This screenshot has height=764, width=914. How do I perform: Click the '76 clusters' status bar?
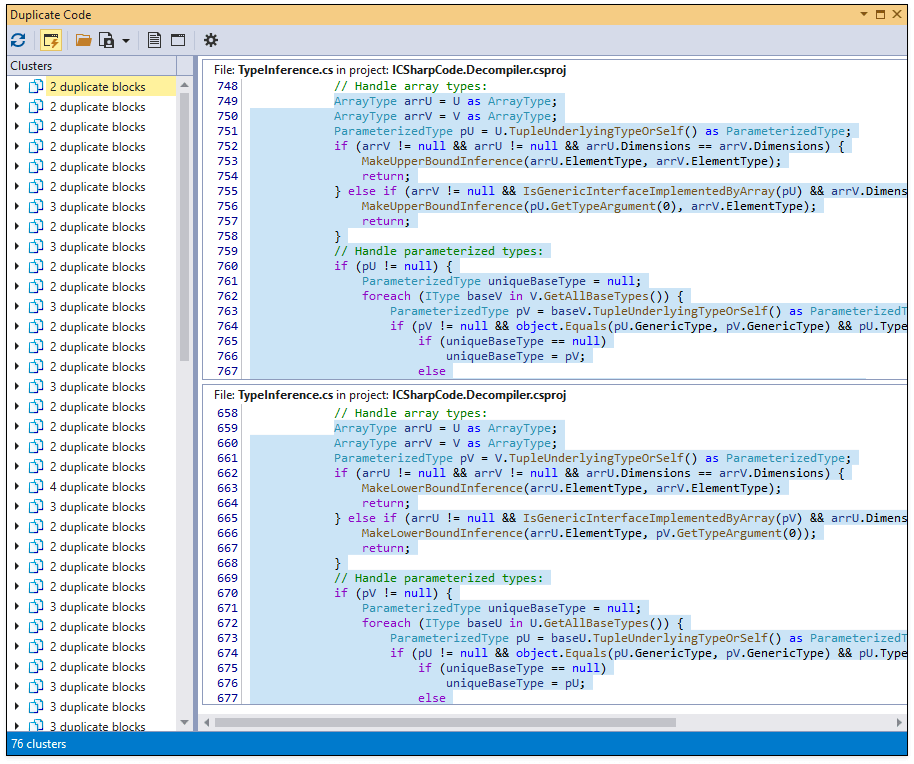38,744
